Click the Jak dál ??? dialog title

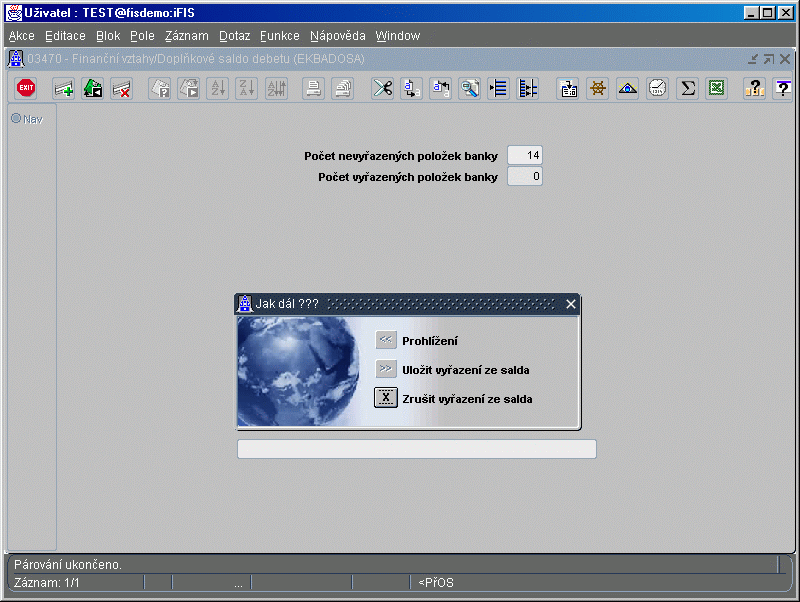pos(287,304)
